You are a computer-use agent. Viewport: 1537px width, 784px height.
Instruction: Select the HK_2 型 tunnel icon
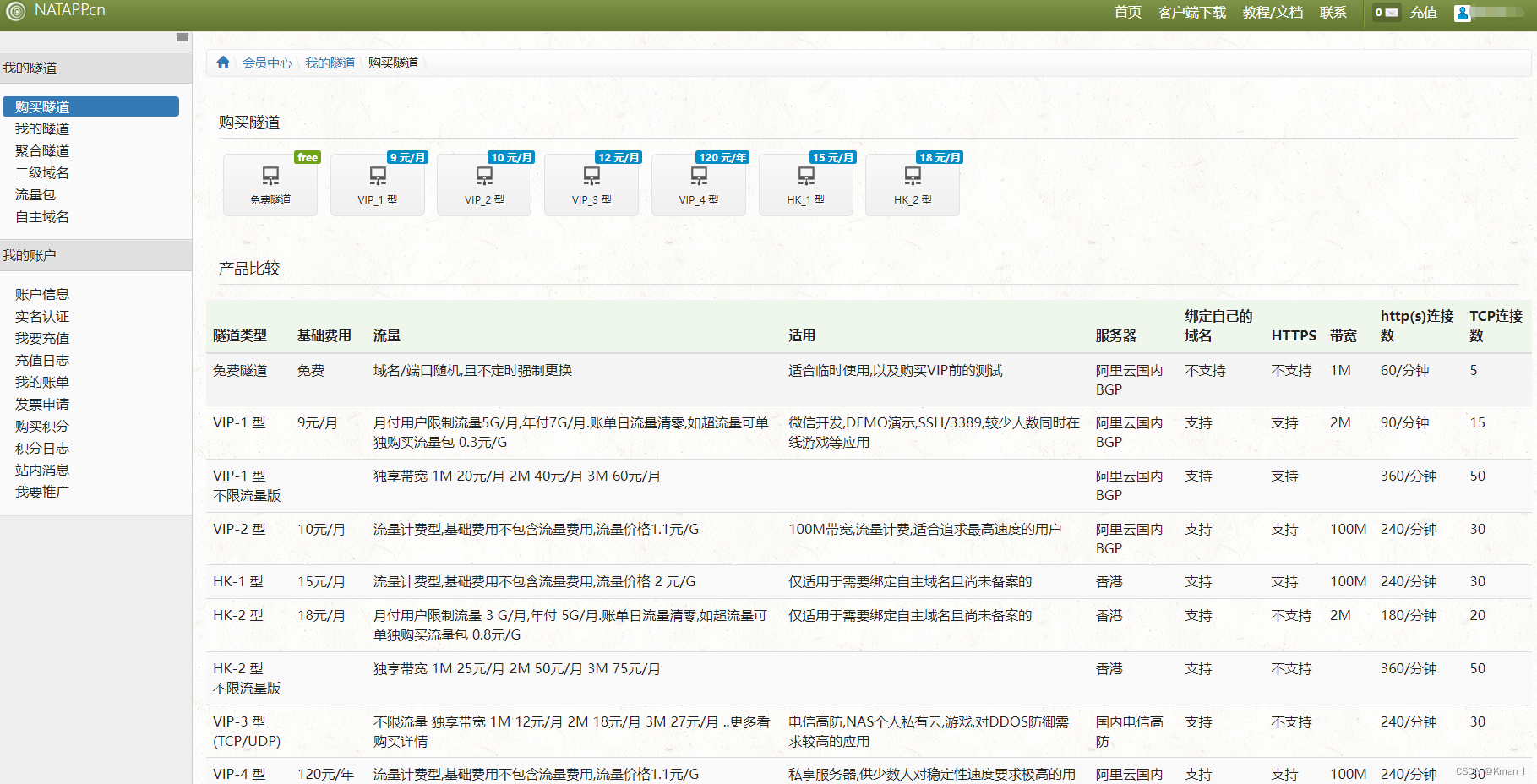(x=913, y=175)
